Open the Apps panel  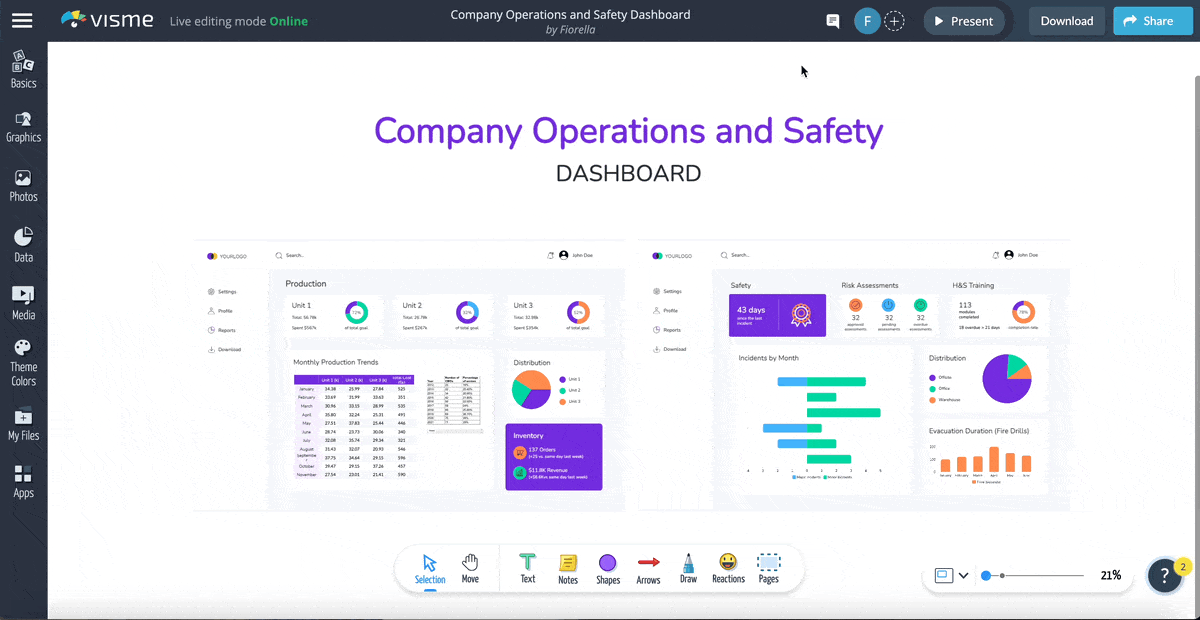pyautogui.click(x=23, y=480)
